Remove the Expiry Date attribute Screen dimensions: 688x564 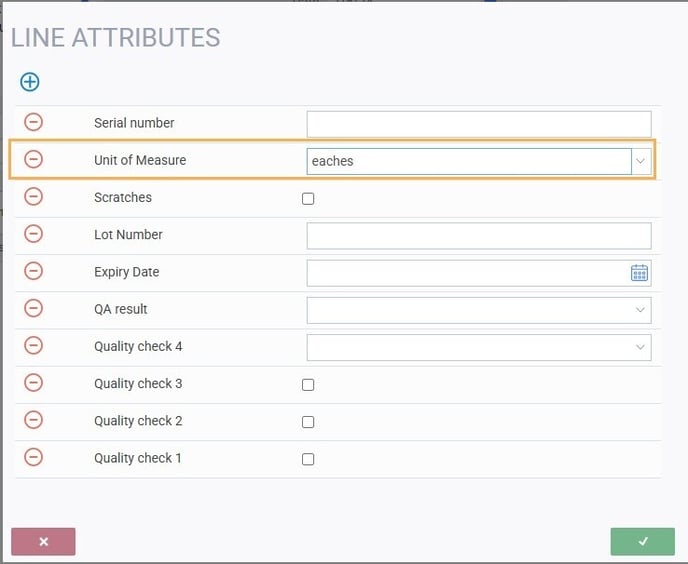[x=33, y=271]
